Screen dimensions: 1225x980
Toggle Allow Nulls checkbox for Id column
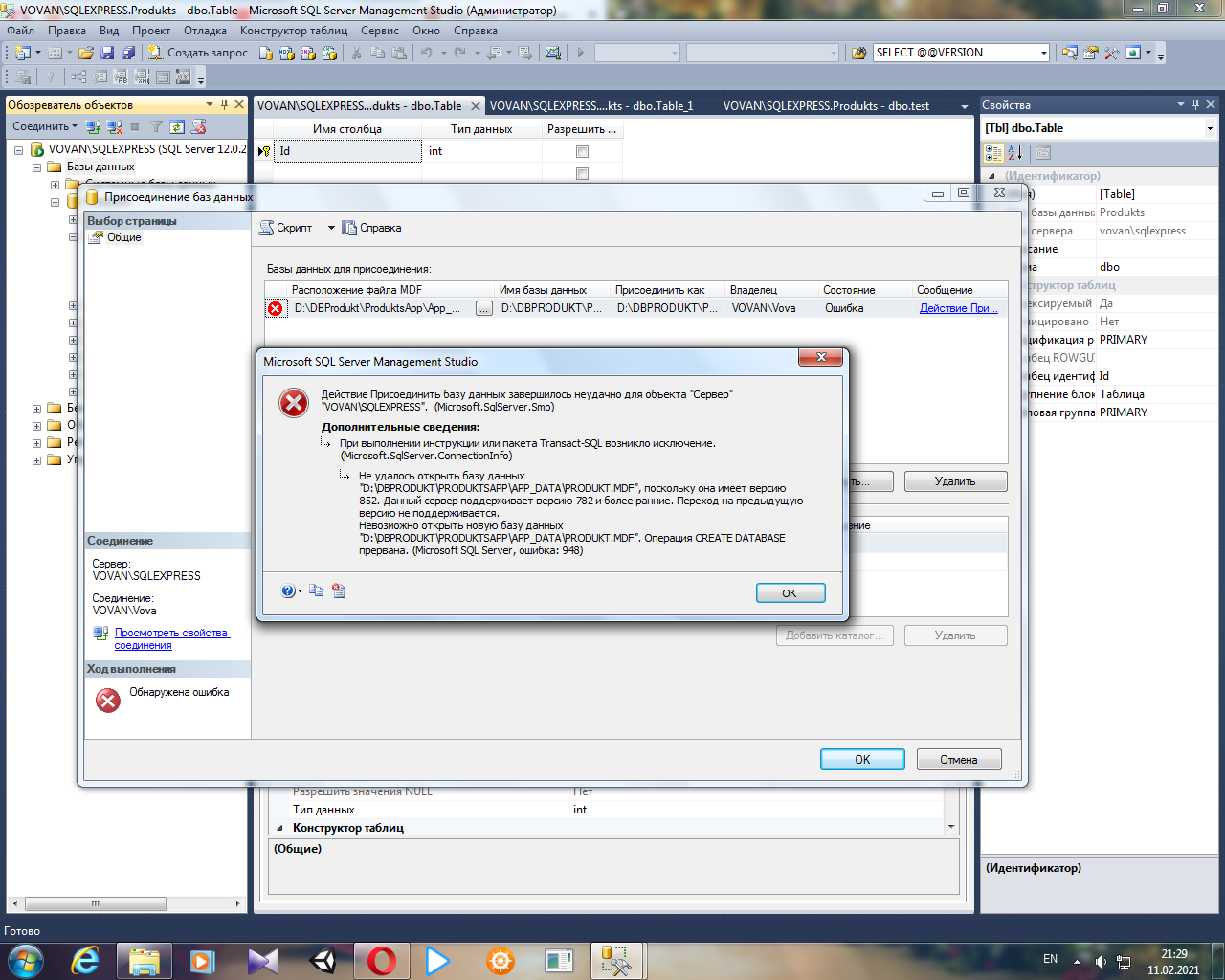pyautogui.click(x=582, y=151)
